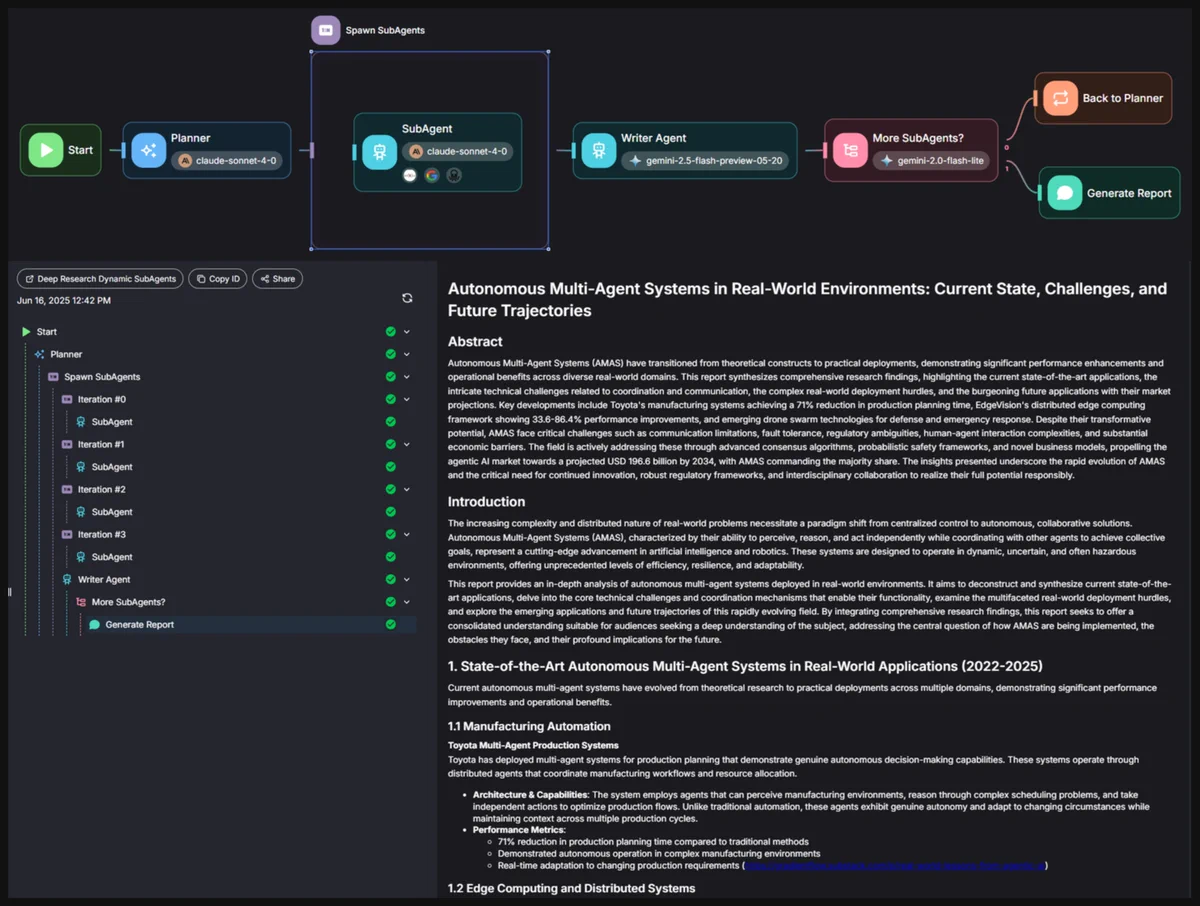Click green status check on the Start row
This screenshot has height=906, width=1200.
pos(391,332)
